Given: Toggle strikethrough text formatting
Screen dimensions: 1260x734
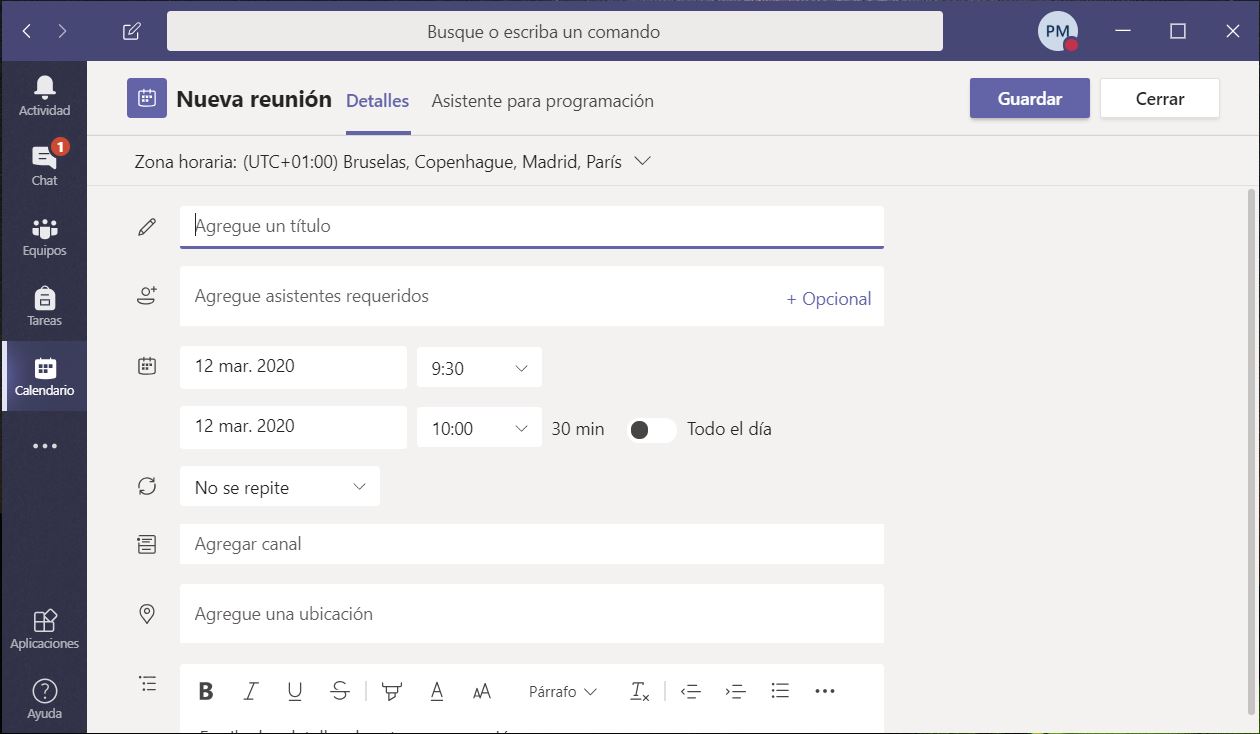Looking at the screenshot, I should point(339,691).
